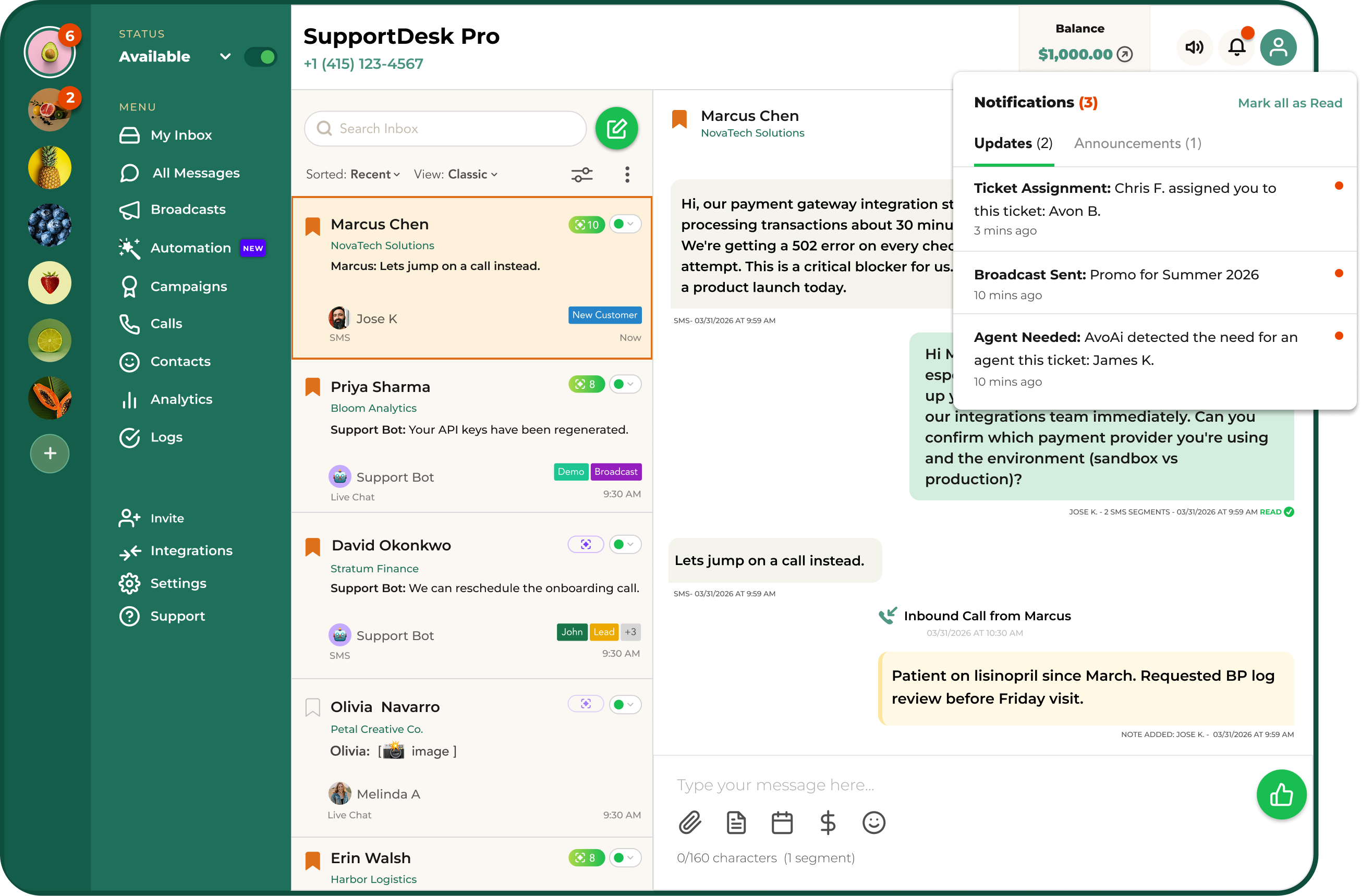Select the avocado workspace avatar
The height and width of the screenshot is (896, 1361).
pos(50,52)
